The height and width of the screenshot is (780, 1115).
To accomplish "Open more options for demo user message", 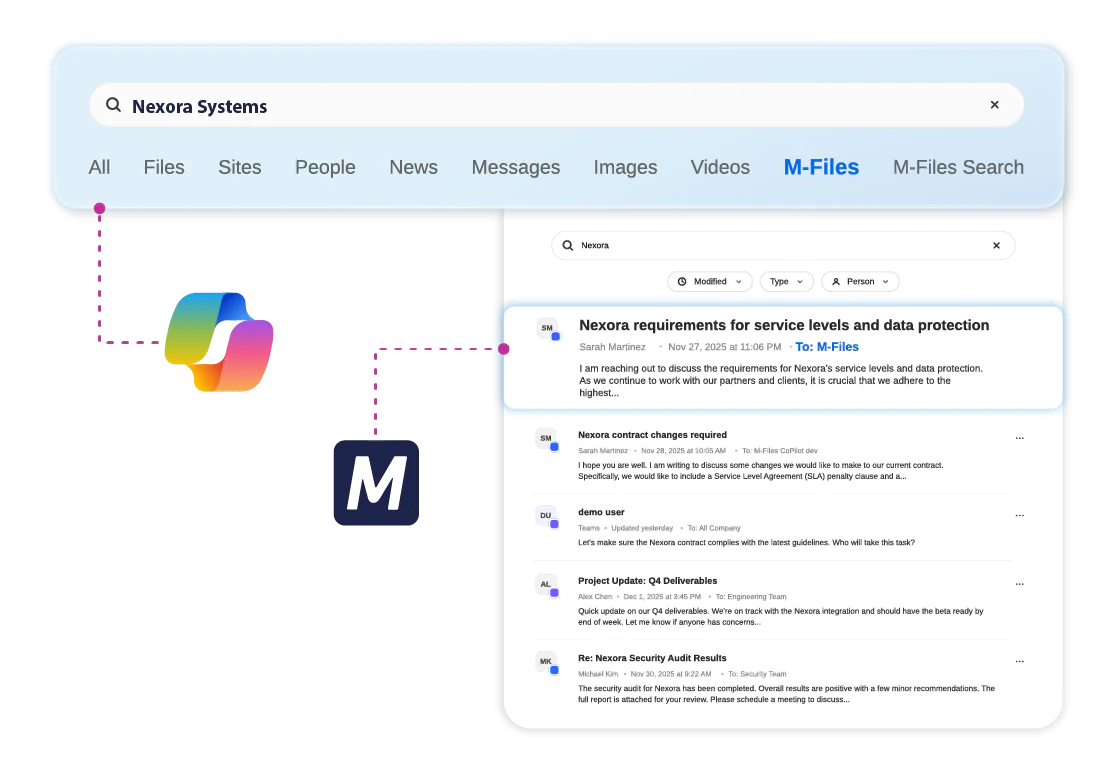I will (1019, 515).
